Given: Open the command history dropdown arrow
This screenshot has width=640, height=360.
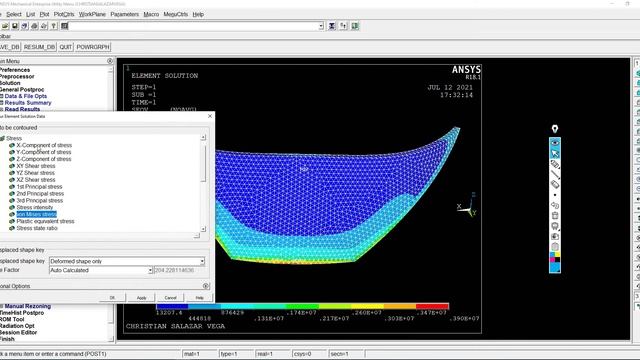Looking at the screenshot, I should [321, 26].
